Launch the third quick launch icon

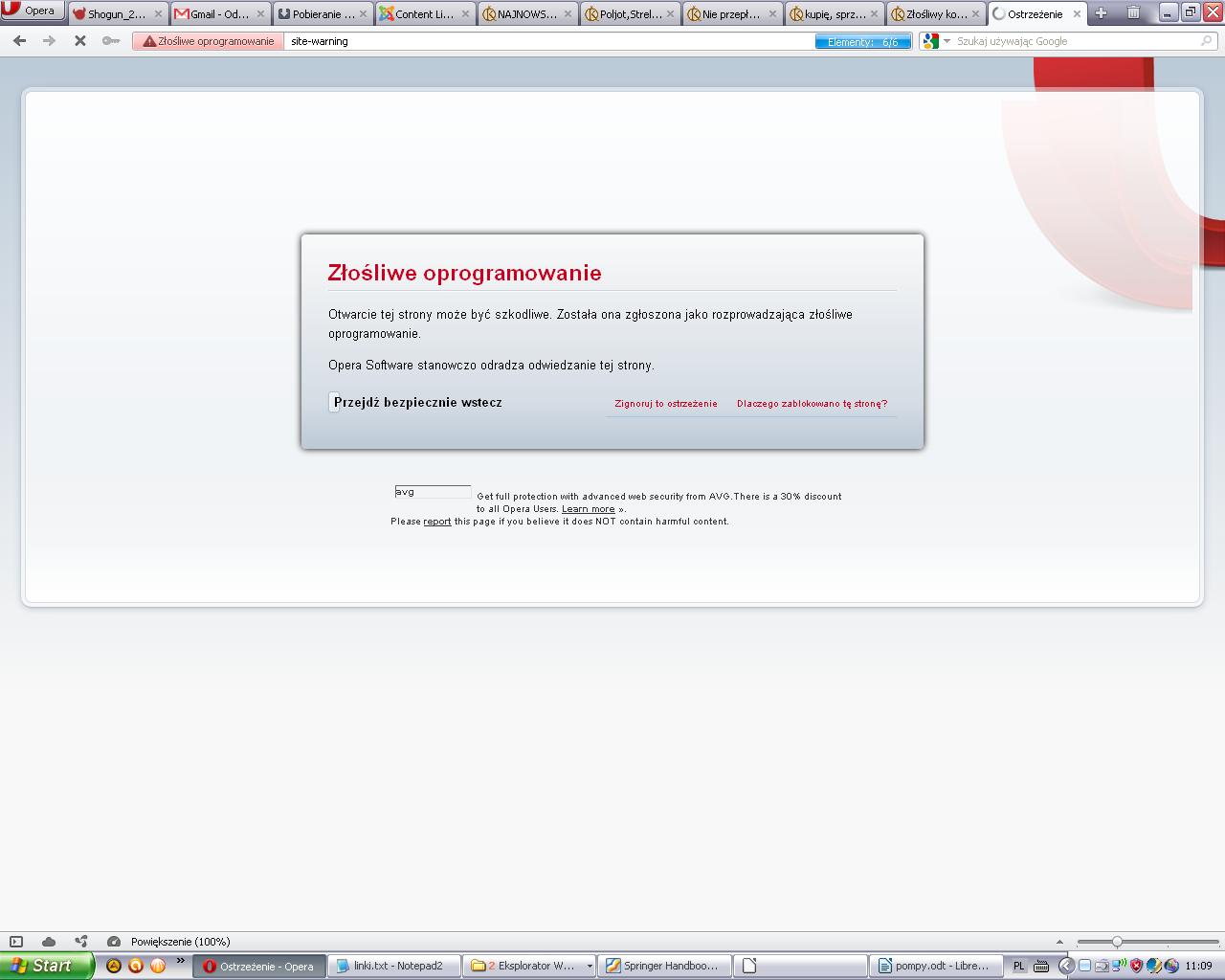pyautogui.click(x=158, y=966)
